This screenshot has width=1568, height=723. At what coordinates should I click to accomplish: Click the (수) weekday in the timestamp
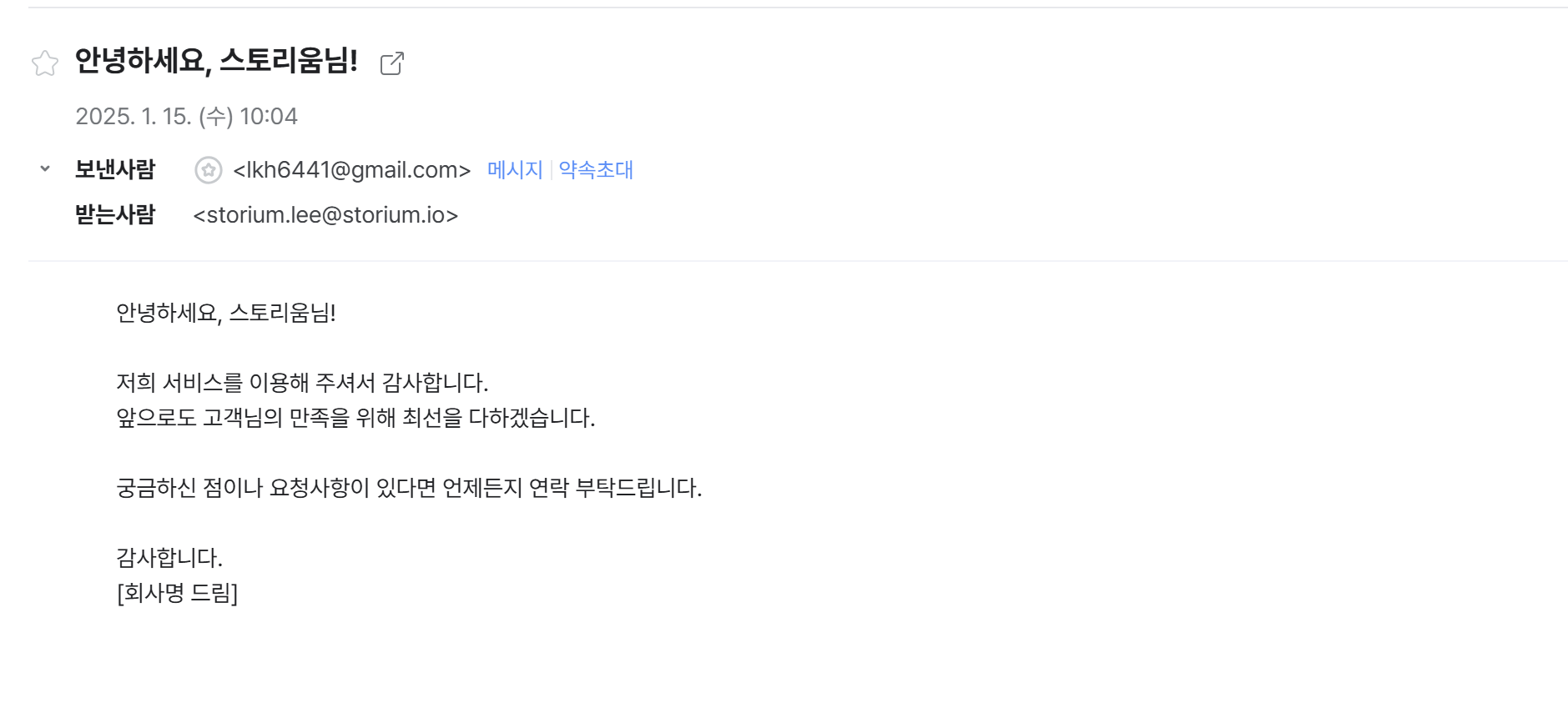215,116
